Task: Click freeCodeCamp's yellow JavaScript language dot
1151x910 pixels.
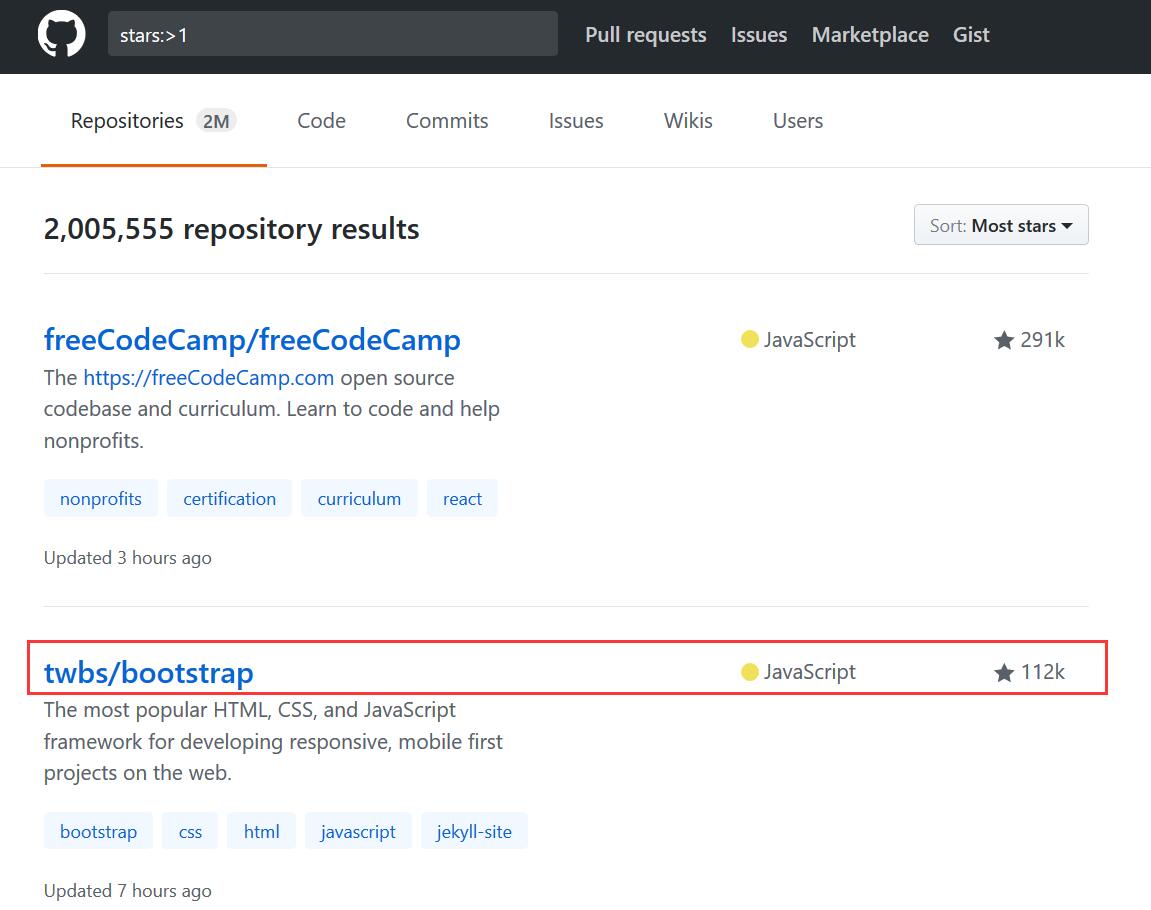Action: point(749,339)
